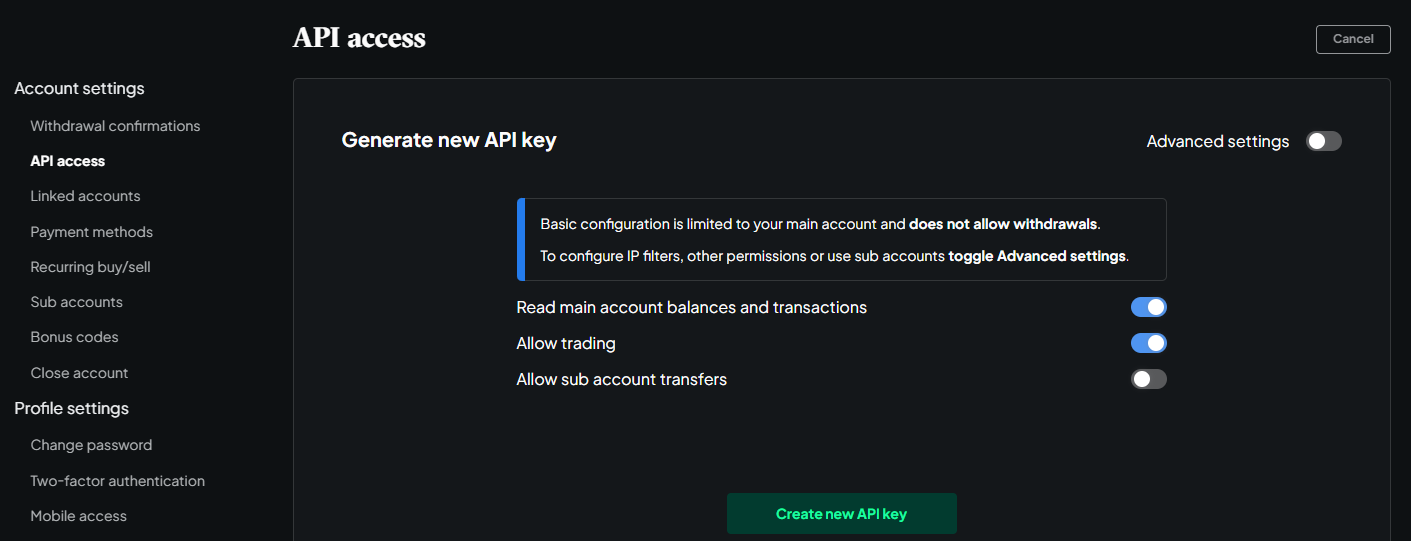Click the Create new API key button
The height and width of the screenshot is (541, 1411).
[841, 514]
